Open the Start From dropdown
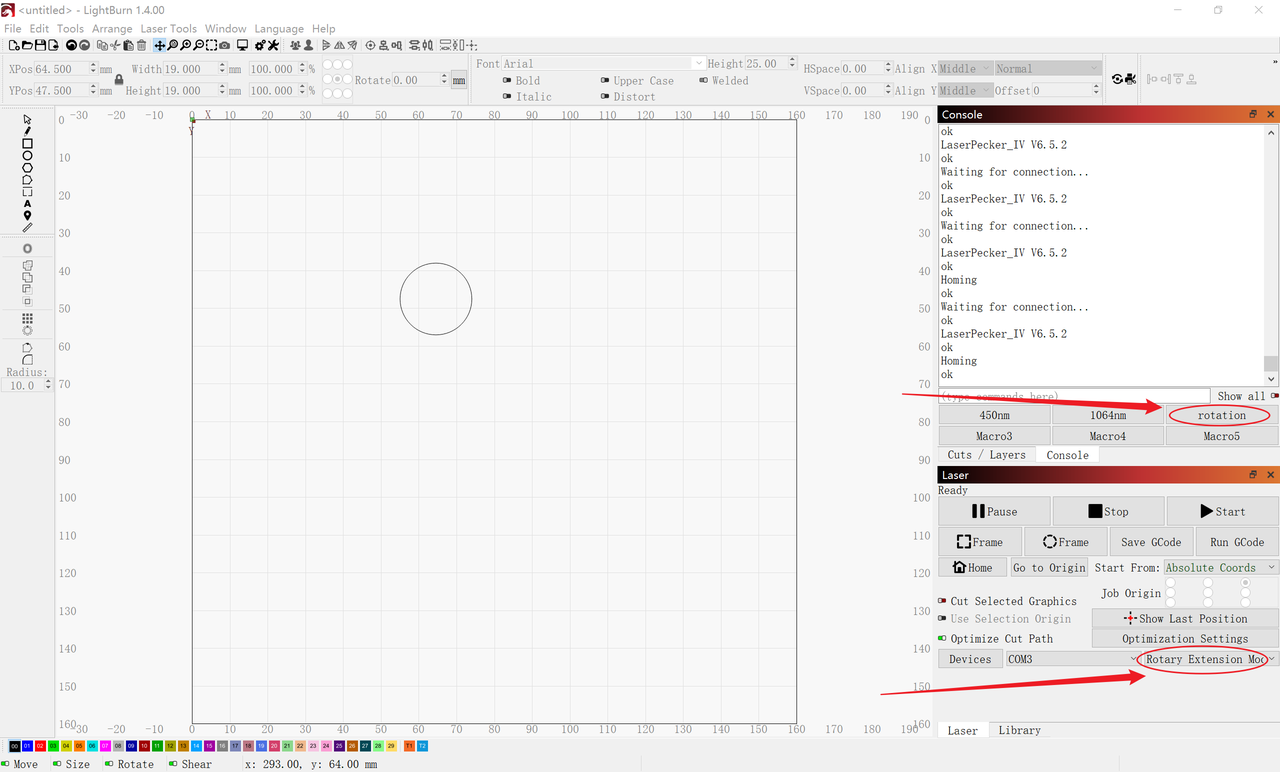This screenshot has width=1280, height=772. [x=1220, y=568]
